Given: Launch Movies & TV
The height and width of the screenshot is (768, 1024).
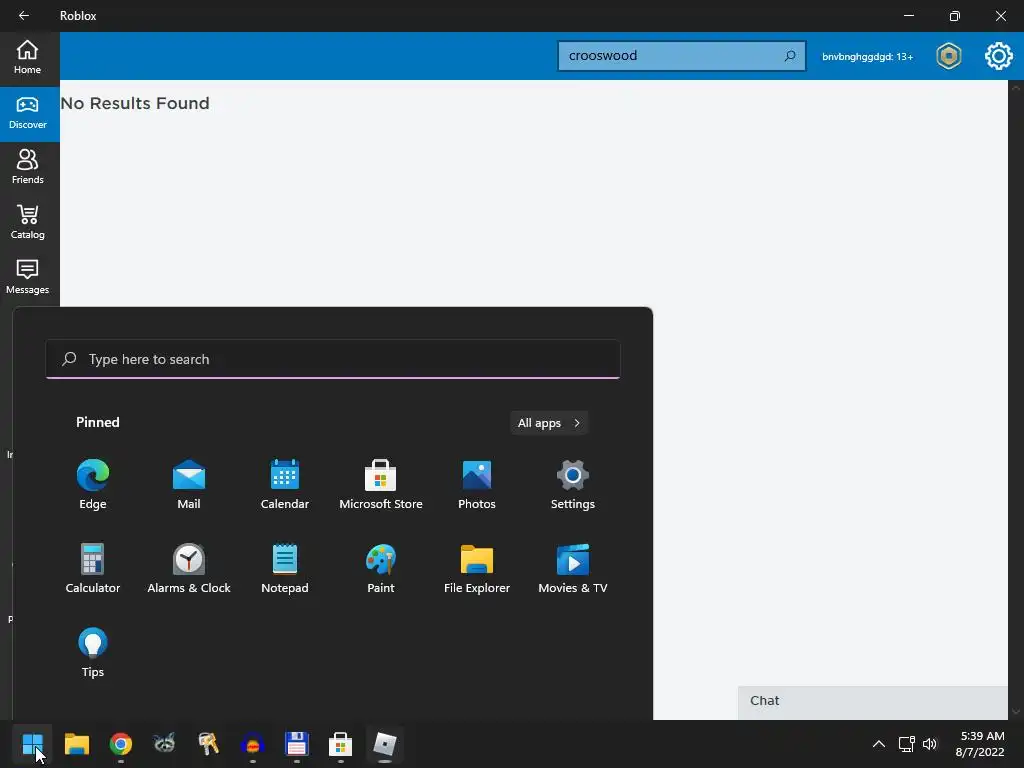Looking at the screenshot, I should pos(573,568).
